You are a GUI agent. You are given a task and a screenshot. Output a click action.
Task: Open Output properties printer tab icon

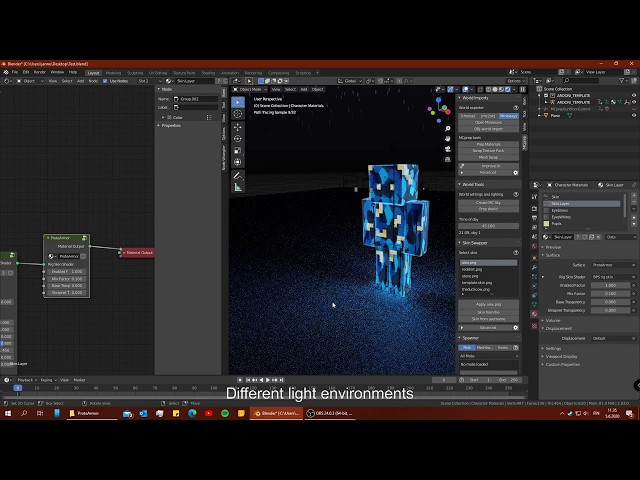(534, 218)
